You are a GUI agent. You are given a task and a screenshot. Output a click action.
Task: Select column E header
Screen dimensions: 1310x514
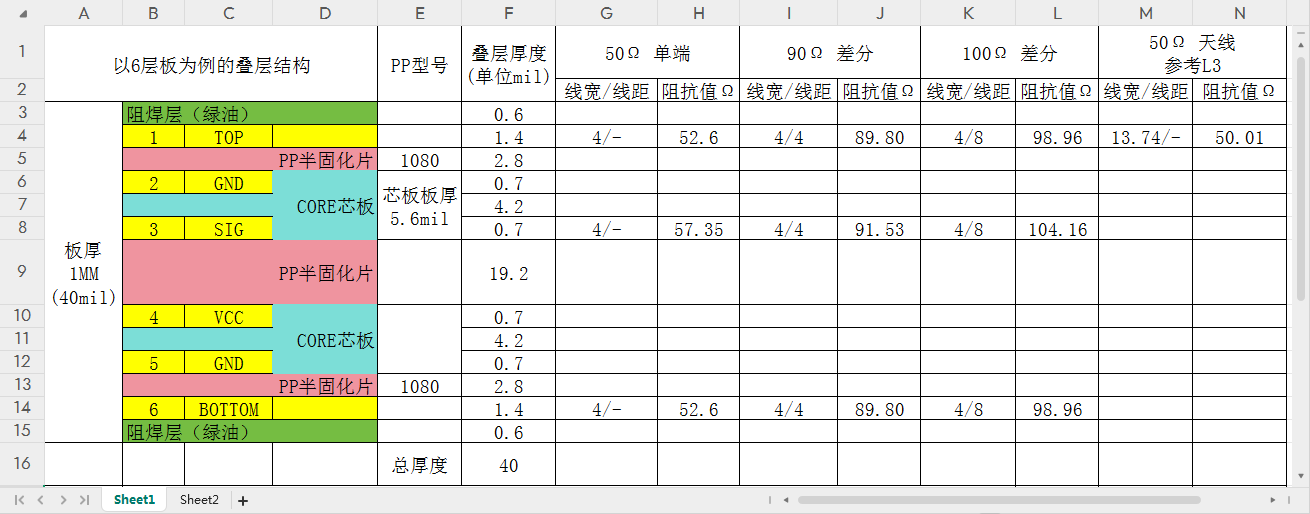419,13
